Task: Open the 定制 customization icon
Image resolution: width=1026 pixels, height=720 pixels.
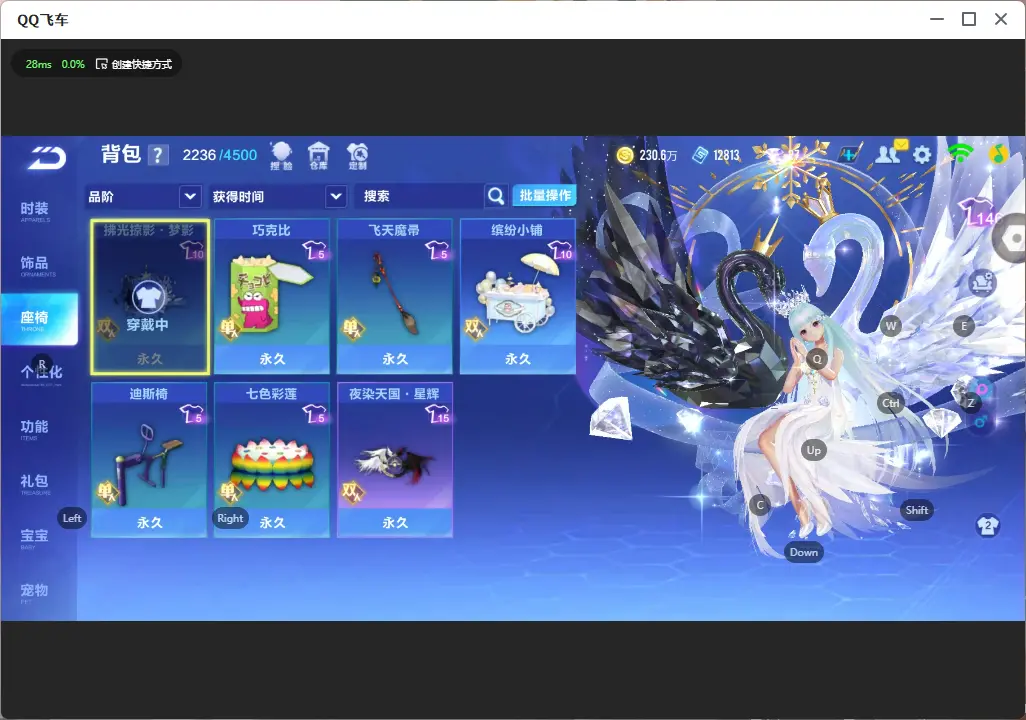Action: [x=357, y=156]
